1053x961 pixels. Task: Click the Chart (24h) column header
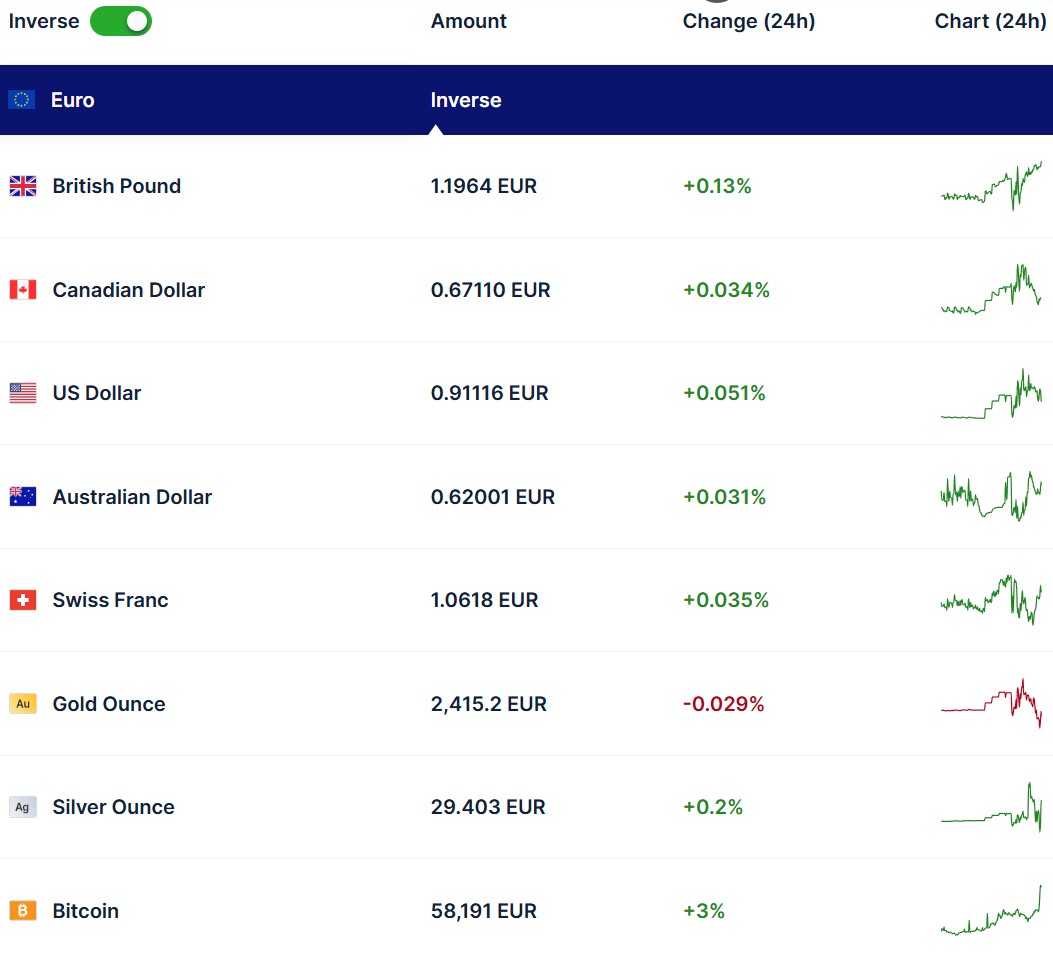(990, 21)
